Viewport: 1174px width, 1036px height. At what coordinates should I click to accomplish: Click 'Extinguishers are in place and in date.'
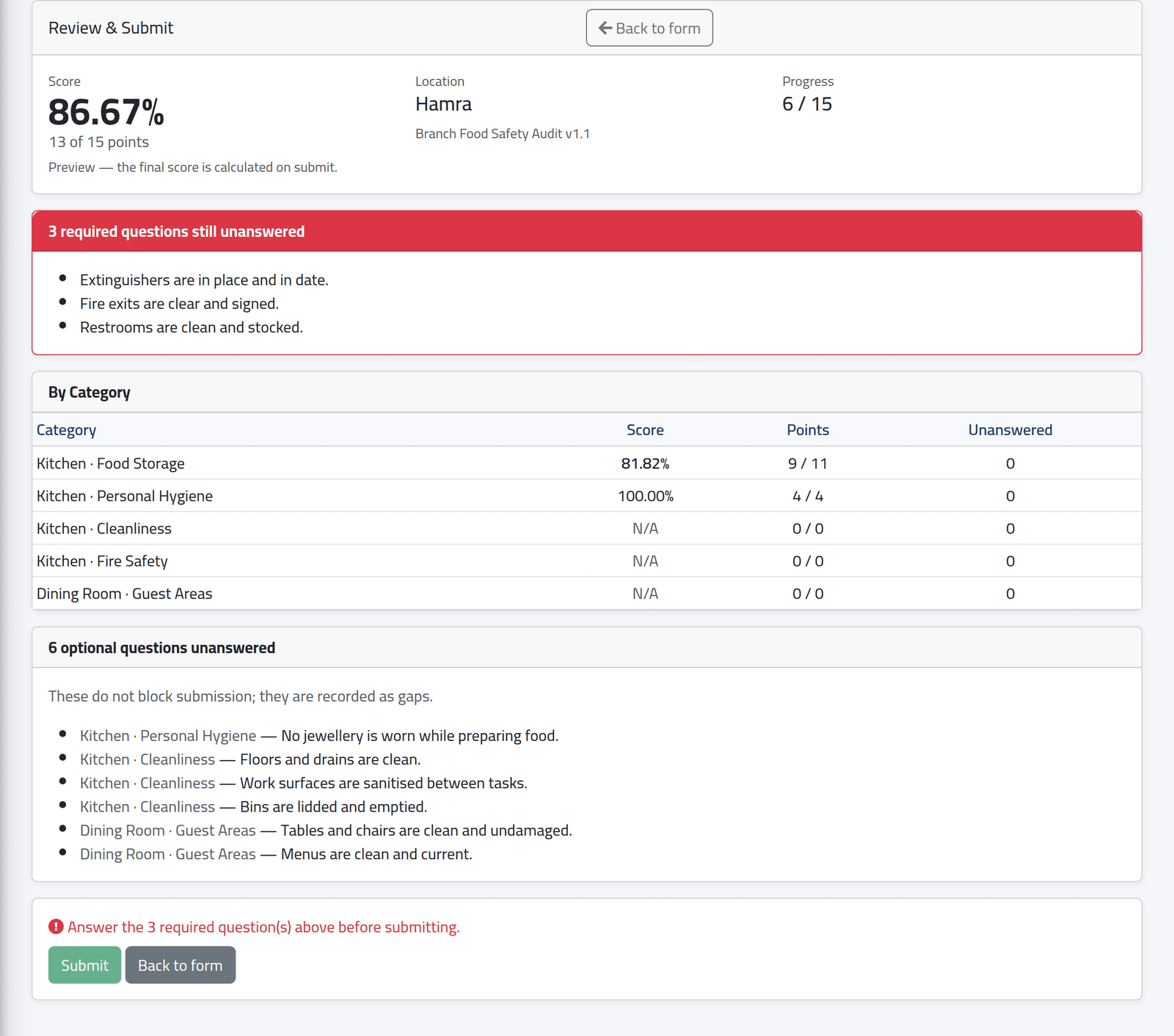tap(204, 280)
